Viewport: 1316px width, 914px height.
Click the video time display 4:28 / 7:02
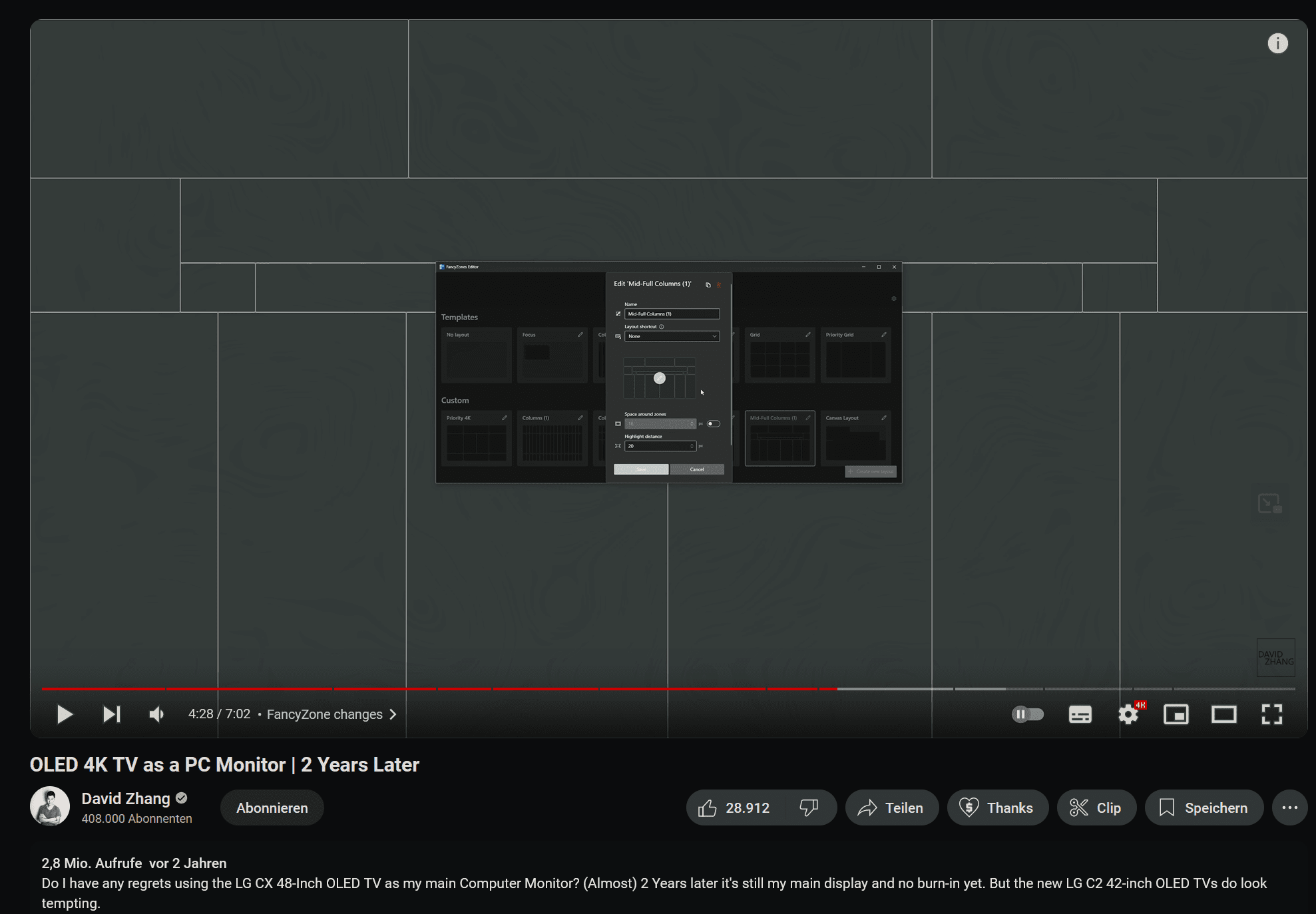tap(219, 714)
